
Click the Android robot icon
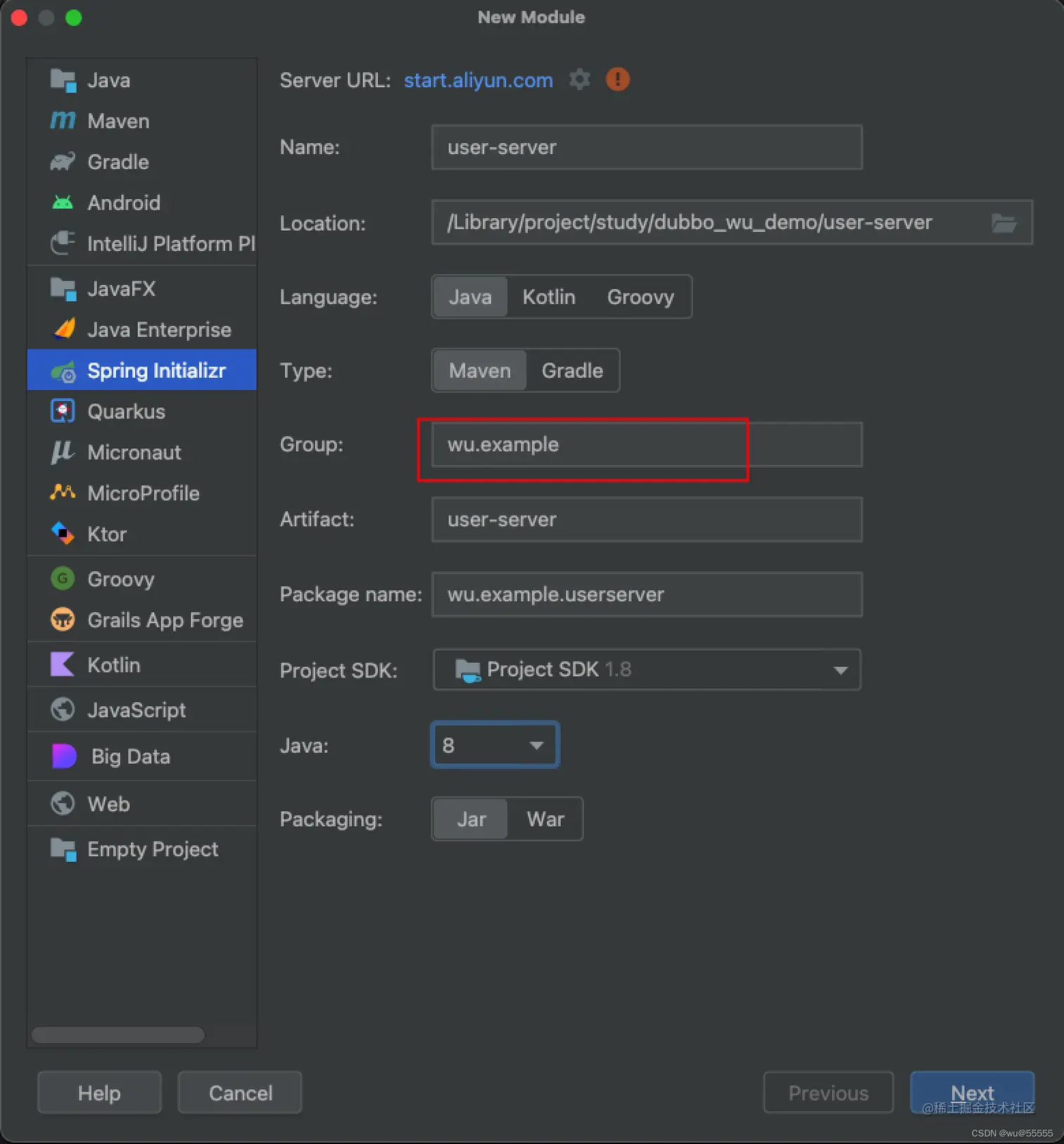[63, 203]
